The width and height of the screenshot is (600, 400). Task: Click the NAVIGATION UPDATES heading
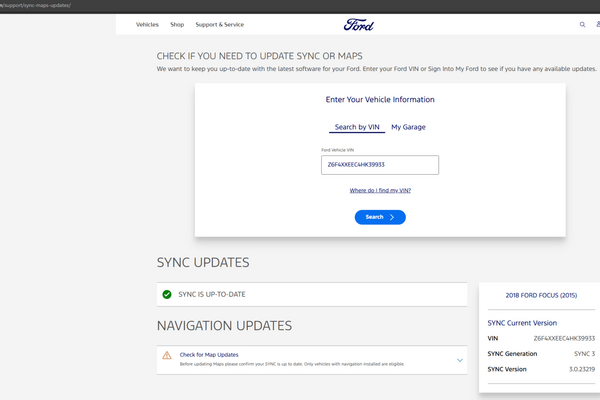click(x=224, y=326)
